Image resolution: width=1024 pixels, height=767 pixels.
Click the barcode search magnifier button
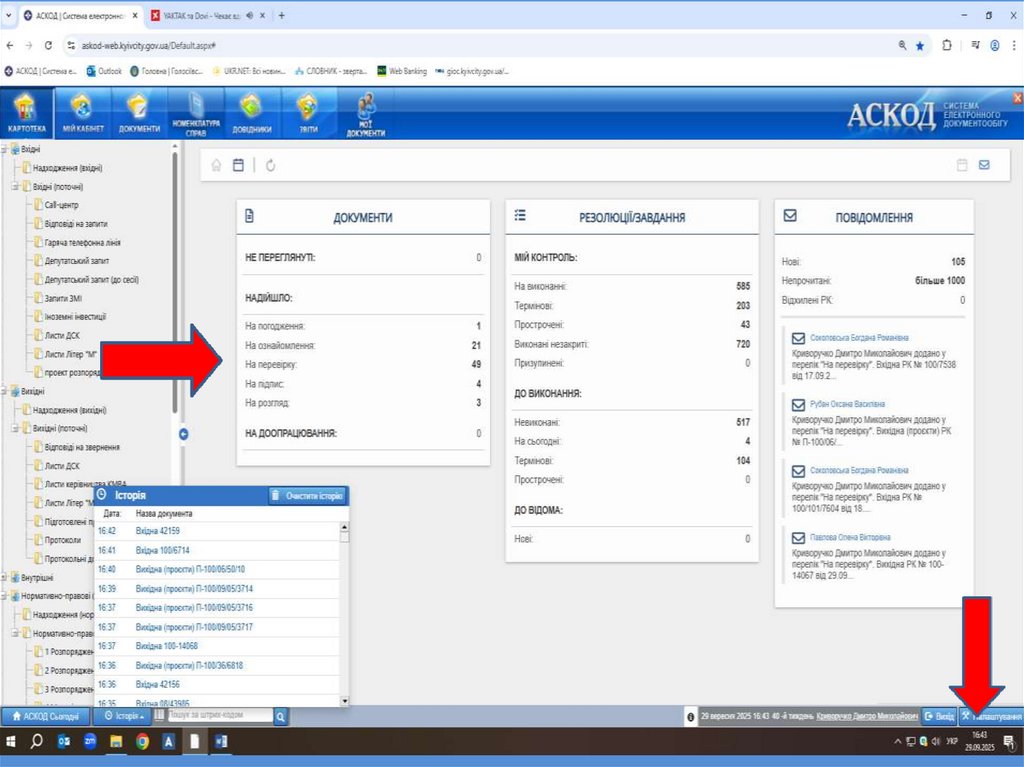[280, 717]
